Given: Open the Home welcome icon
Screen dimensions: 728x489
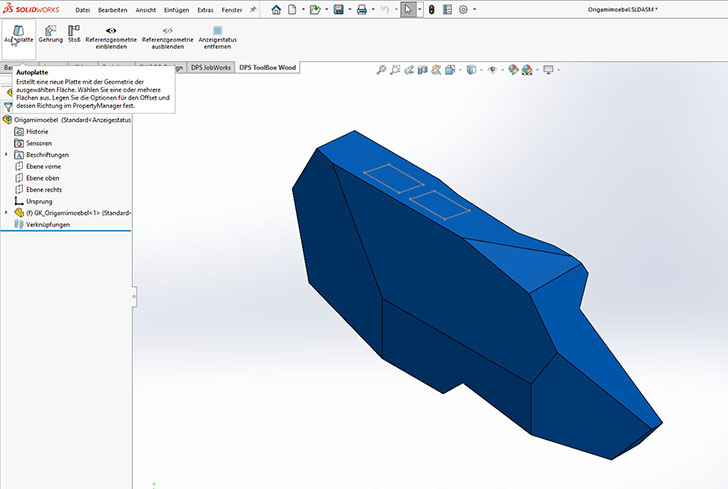Looking at the screenshot, I should click(276, 9).
